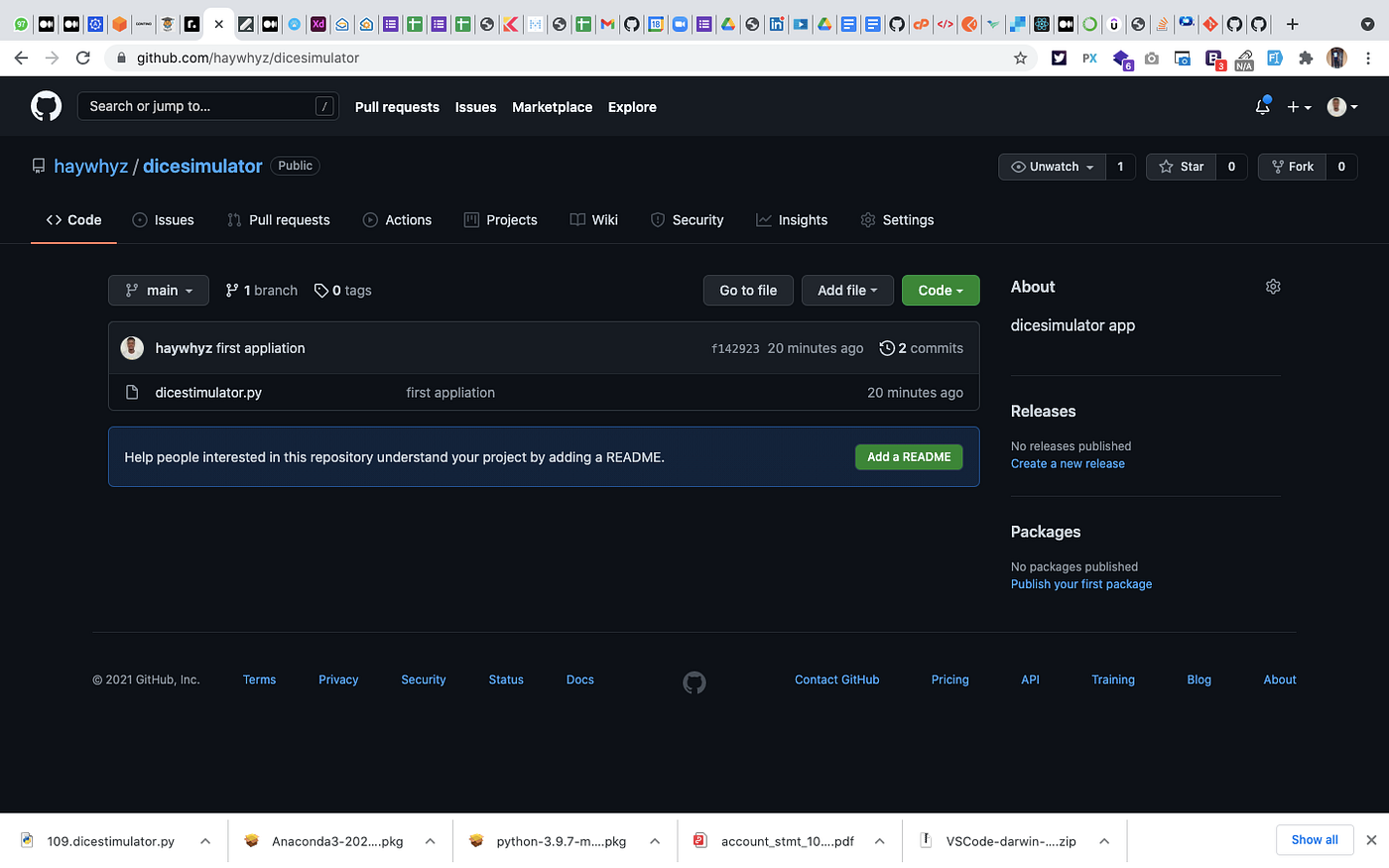Open the main branch selector
This screenshot has width=1389, height=868.
[x=159, y=291]
